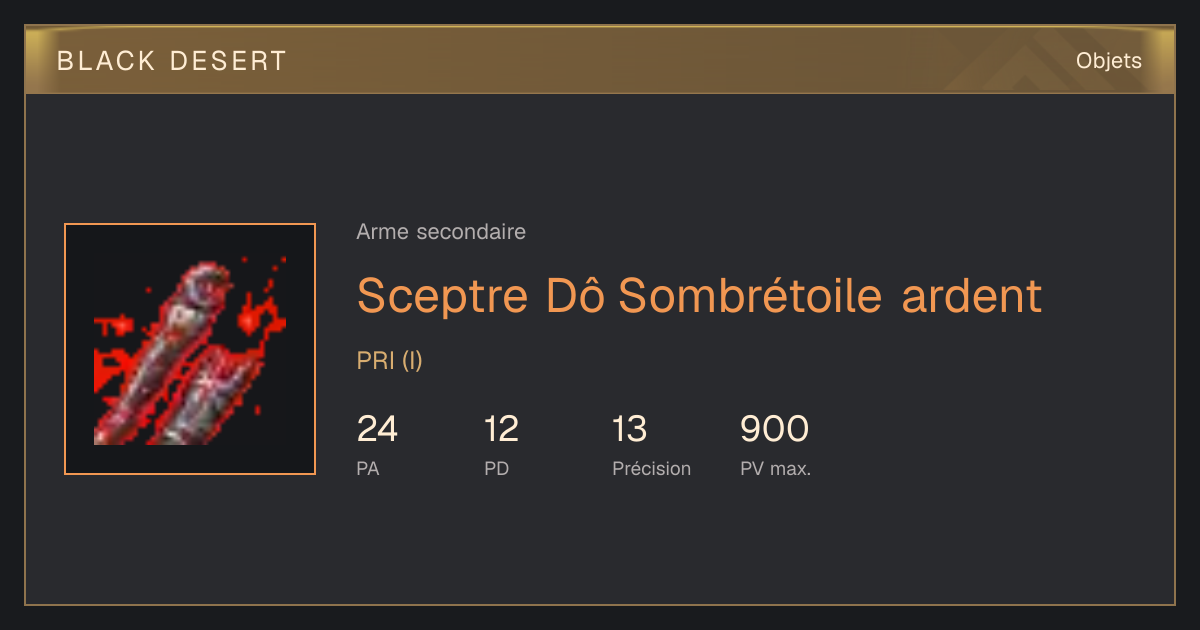
Task: Click the PA stat label
Action: click(x=368, y=468)
